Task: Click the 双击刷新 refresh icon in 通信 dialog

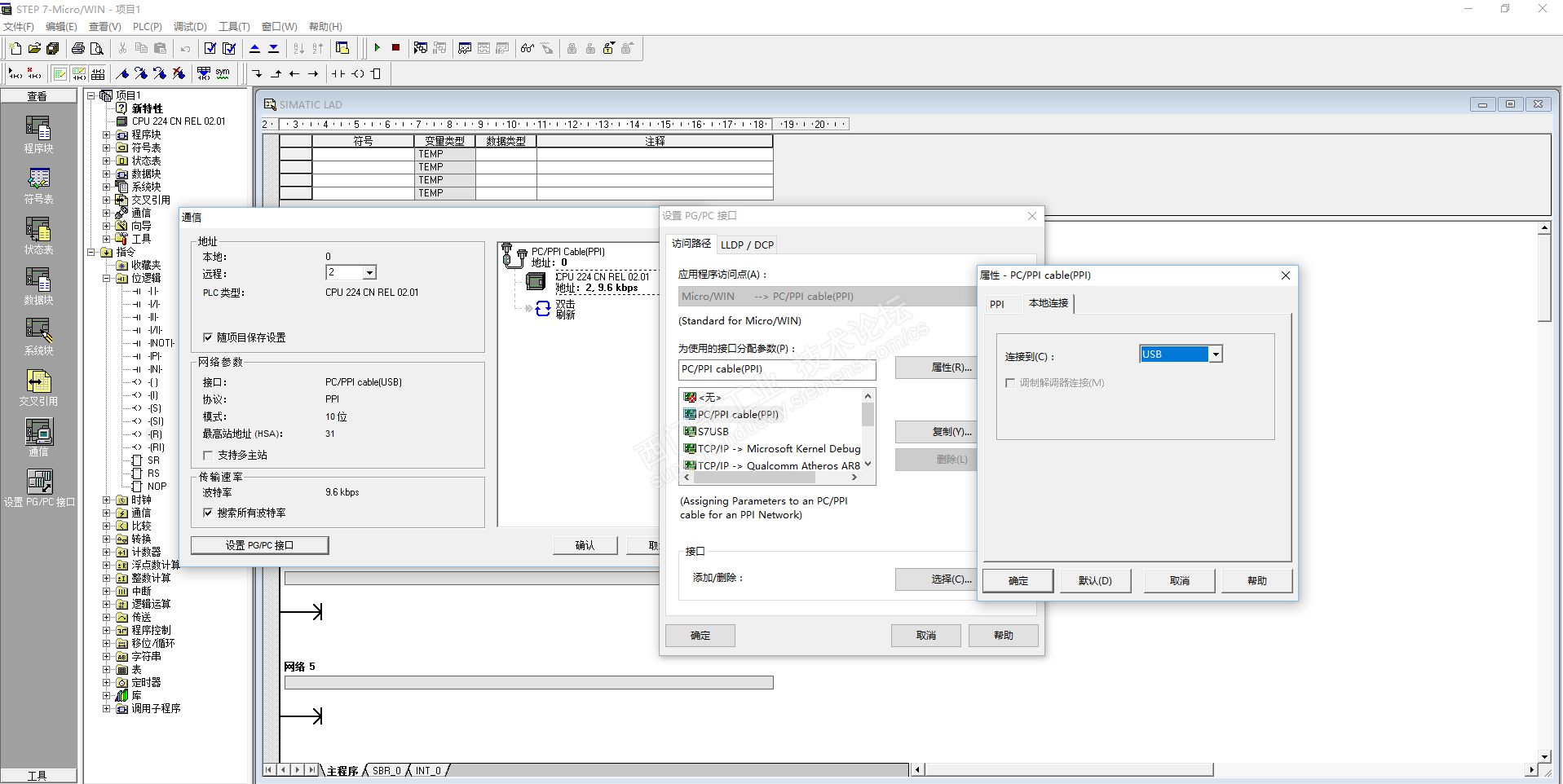Action: pos(543,309)
